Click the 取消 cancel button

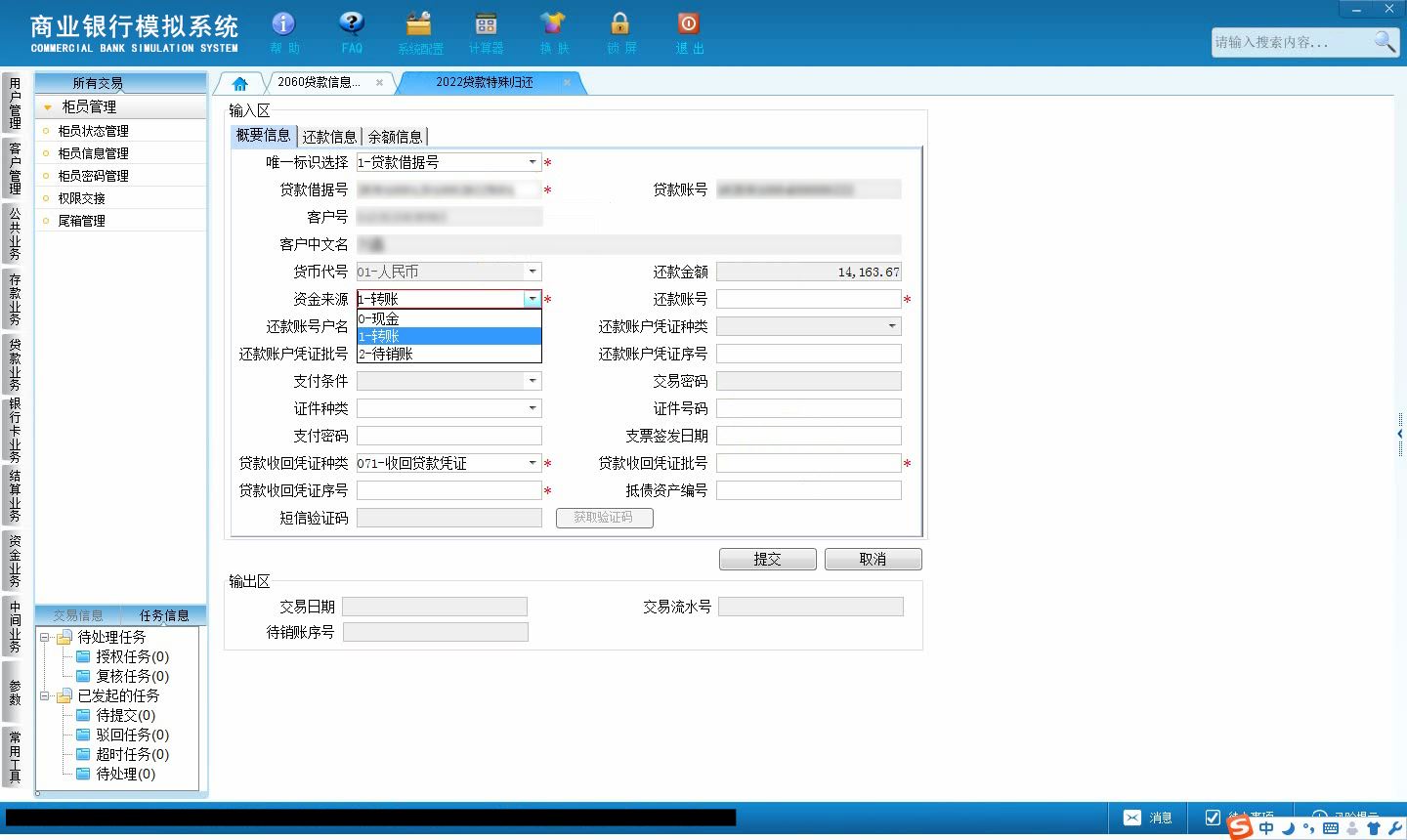[873, 559]
